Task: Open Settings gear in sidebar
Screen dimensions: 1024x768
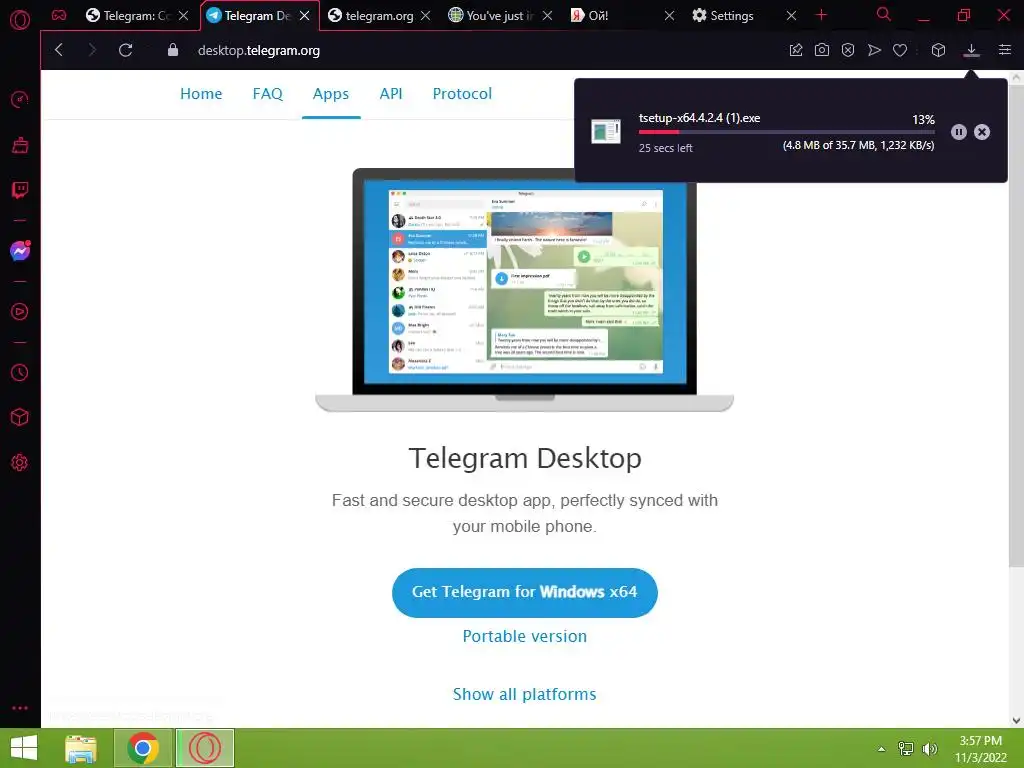Action: (x=20, y=462)
